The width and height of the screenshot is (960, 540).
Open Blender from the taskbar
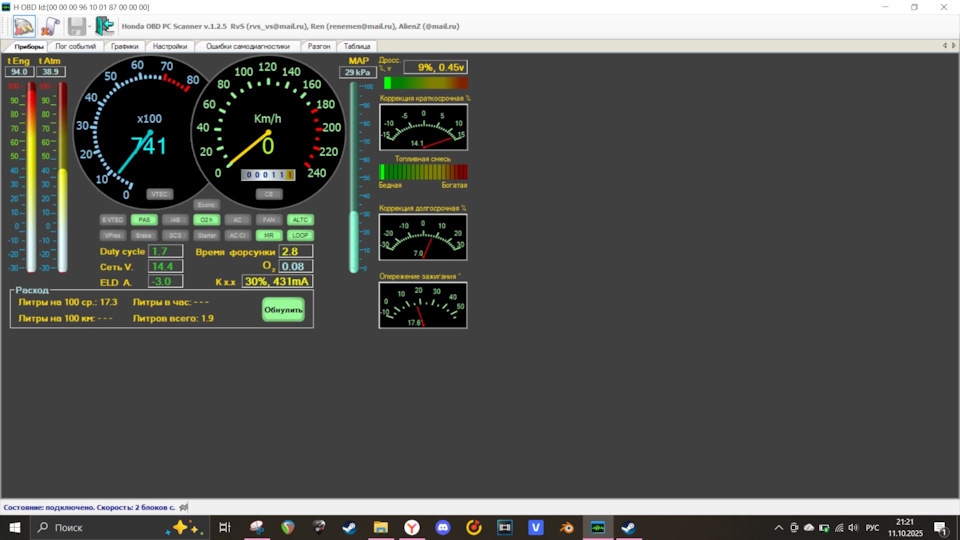(566, 527)
